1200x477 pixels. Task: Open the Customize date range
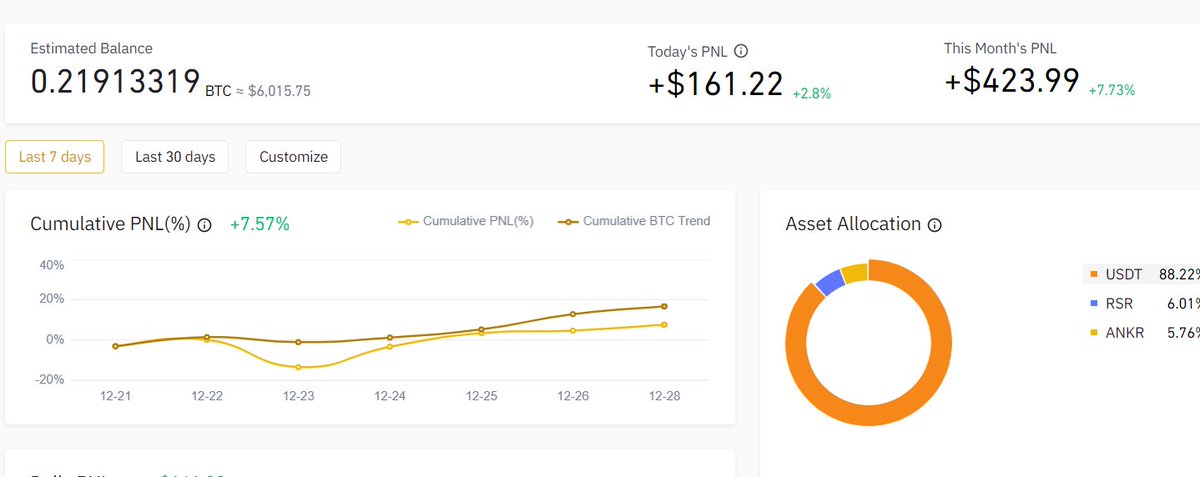coord(293,157)
